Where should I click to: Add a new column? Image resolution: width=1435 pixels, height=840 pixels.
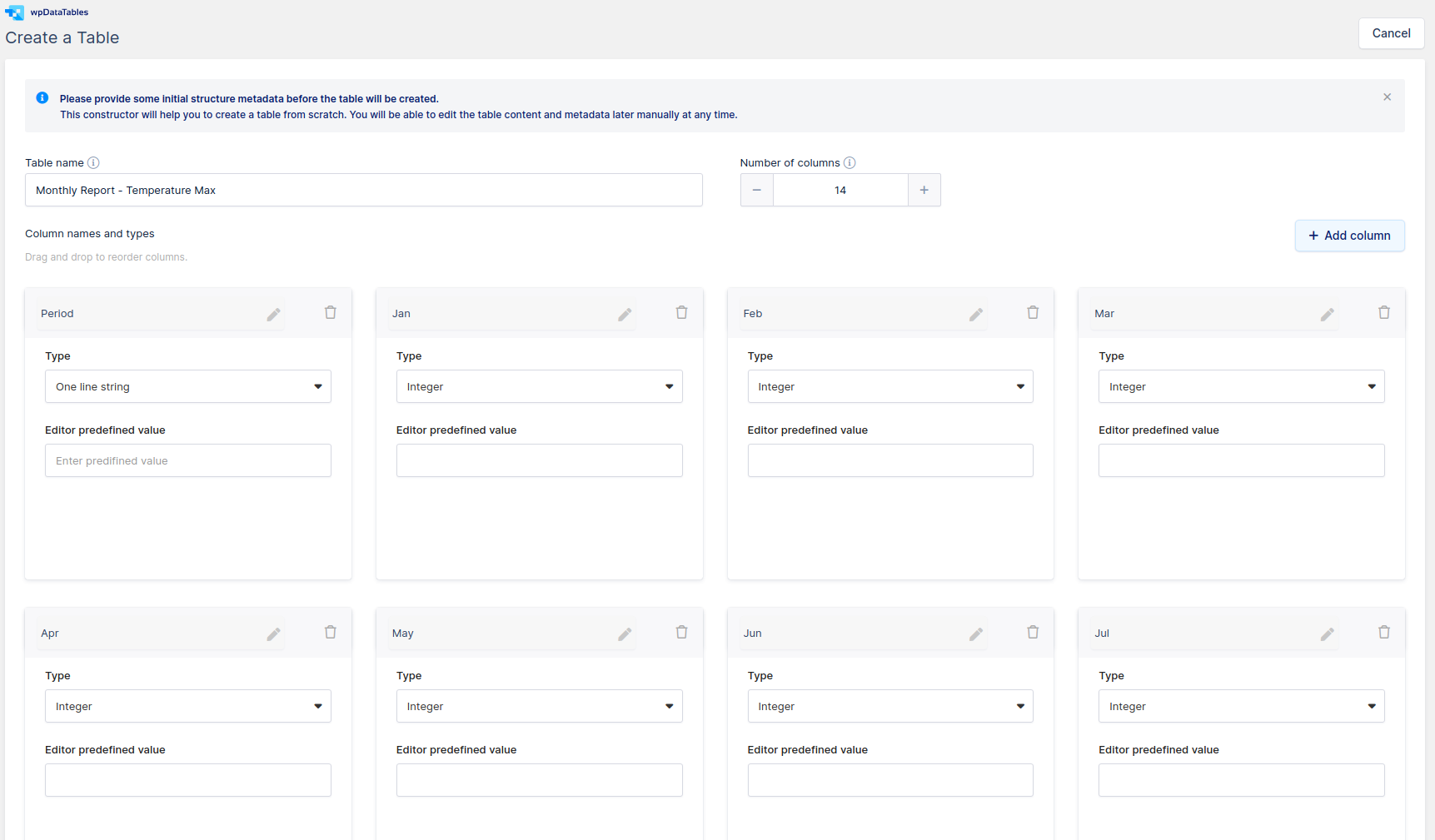coord(1349,236)
